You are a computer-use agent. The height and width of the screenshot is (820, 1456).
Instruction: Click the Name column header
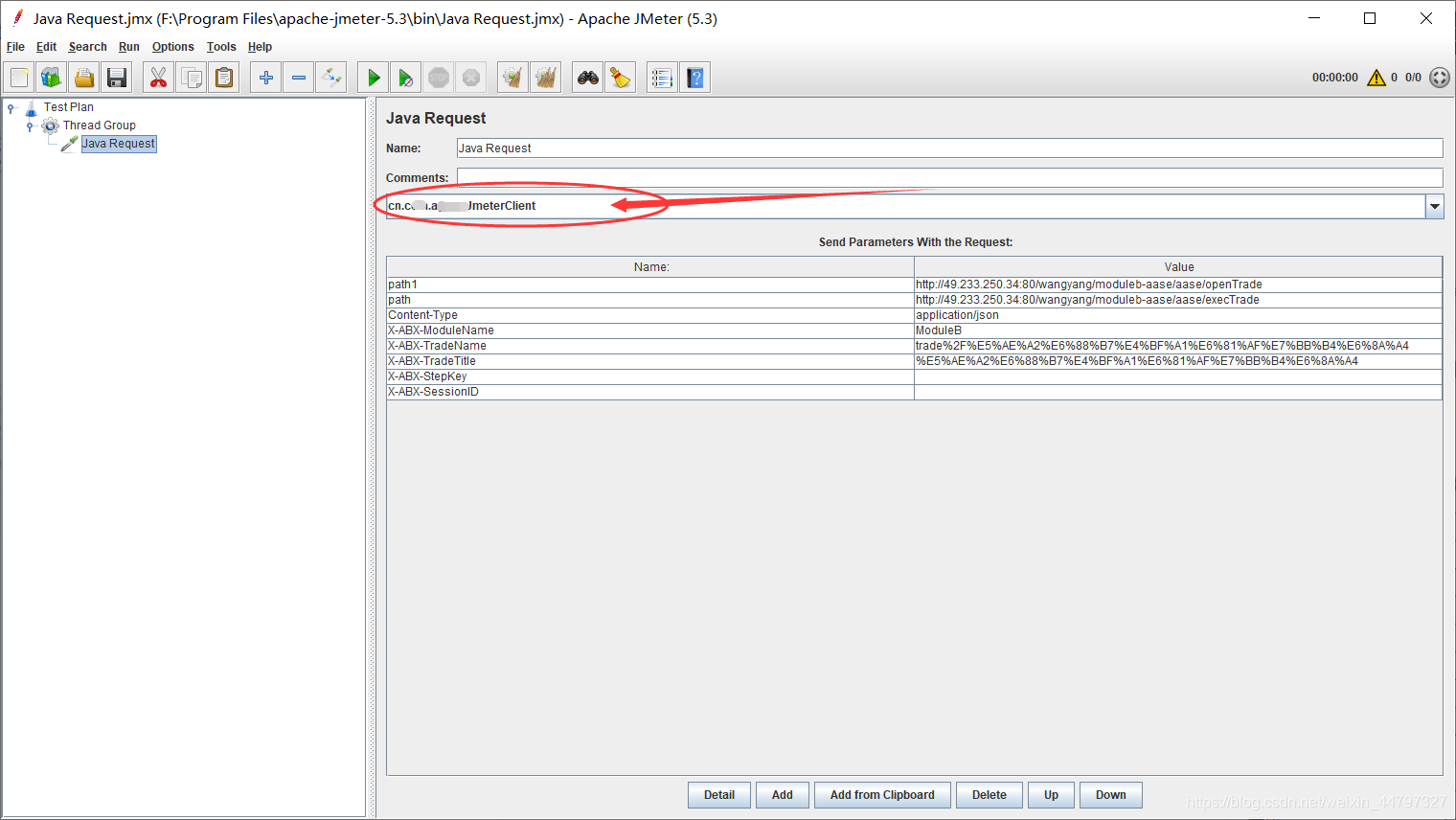[650, 267]
